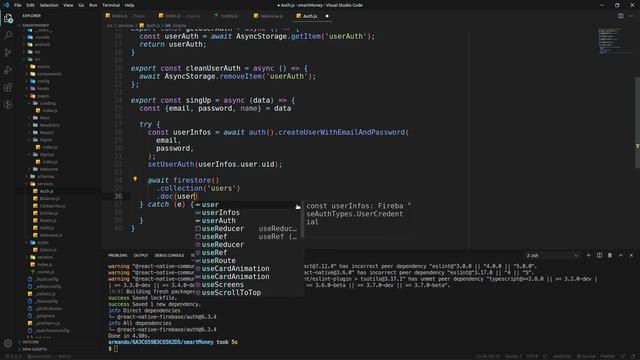Select the 'useScreens' suggestion
640x360 pixels.
point(248,285)
